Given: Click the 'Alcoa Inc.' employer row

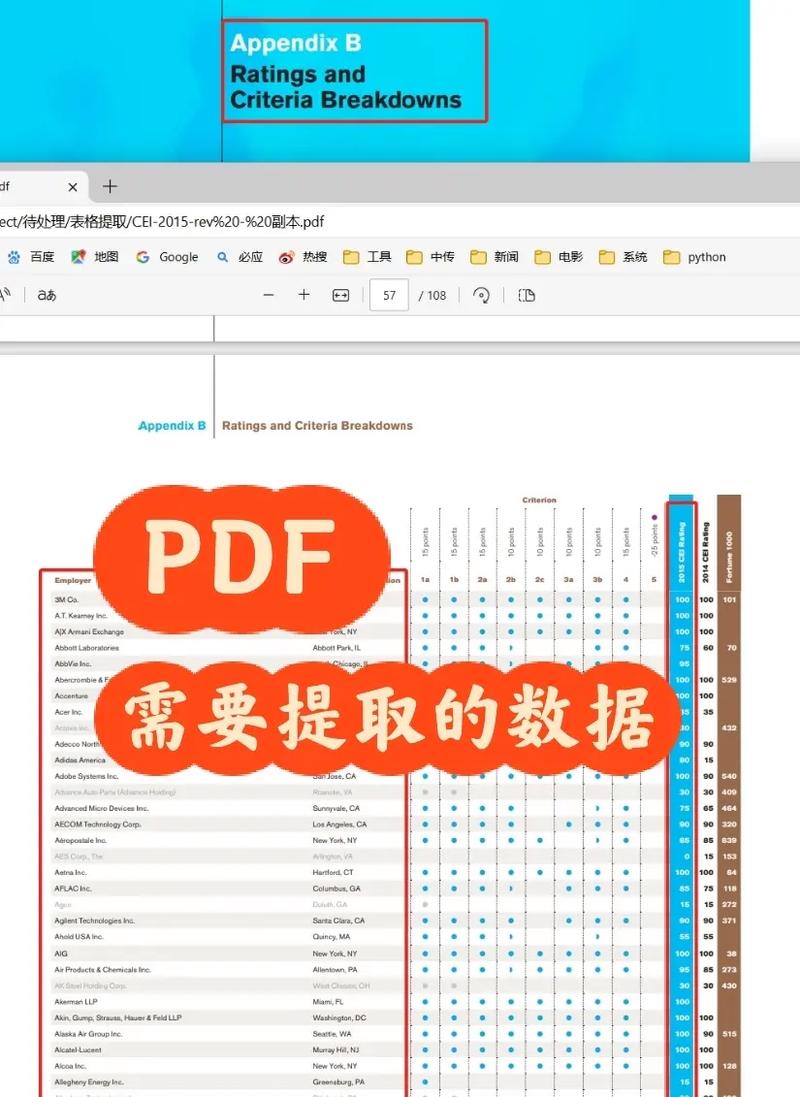Looking at the screenshot, I should tap(70, 1066).
